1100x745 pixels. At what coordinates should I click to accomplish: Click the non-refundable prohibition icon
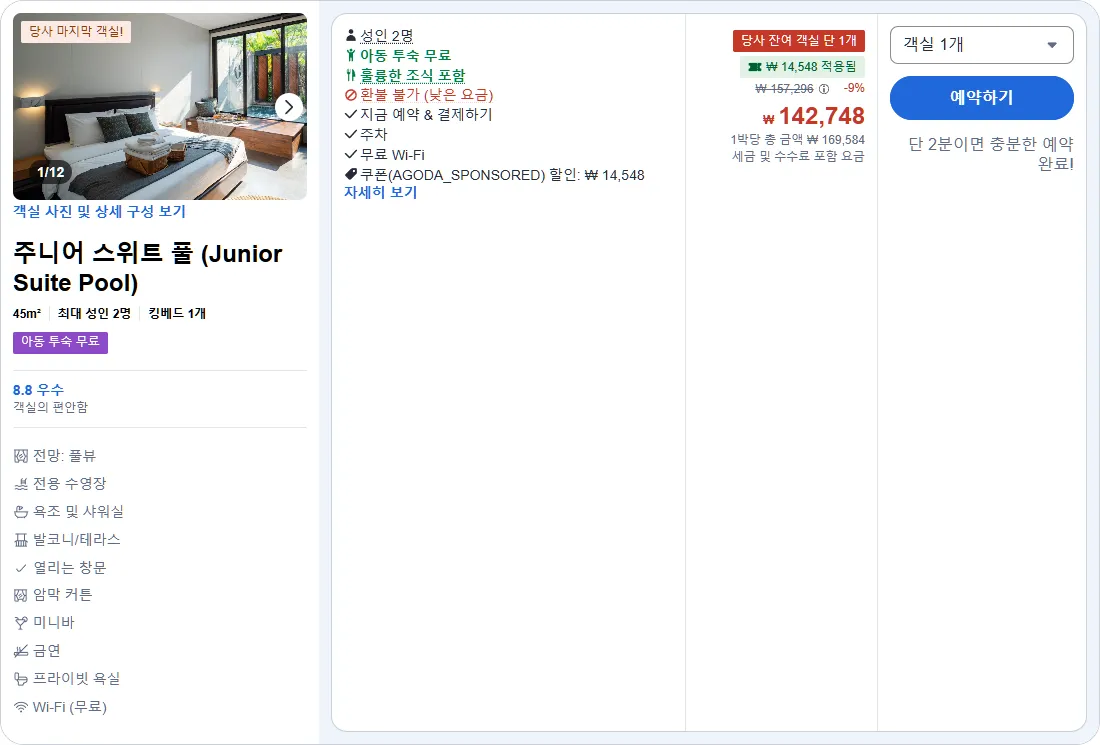click(351, 95)
